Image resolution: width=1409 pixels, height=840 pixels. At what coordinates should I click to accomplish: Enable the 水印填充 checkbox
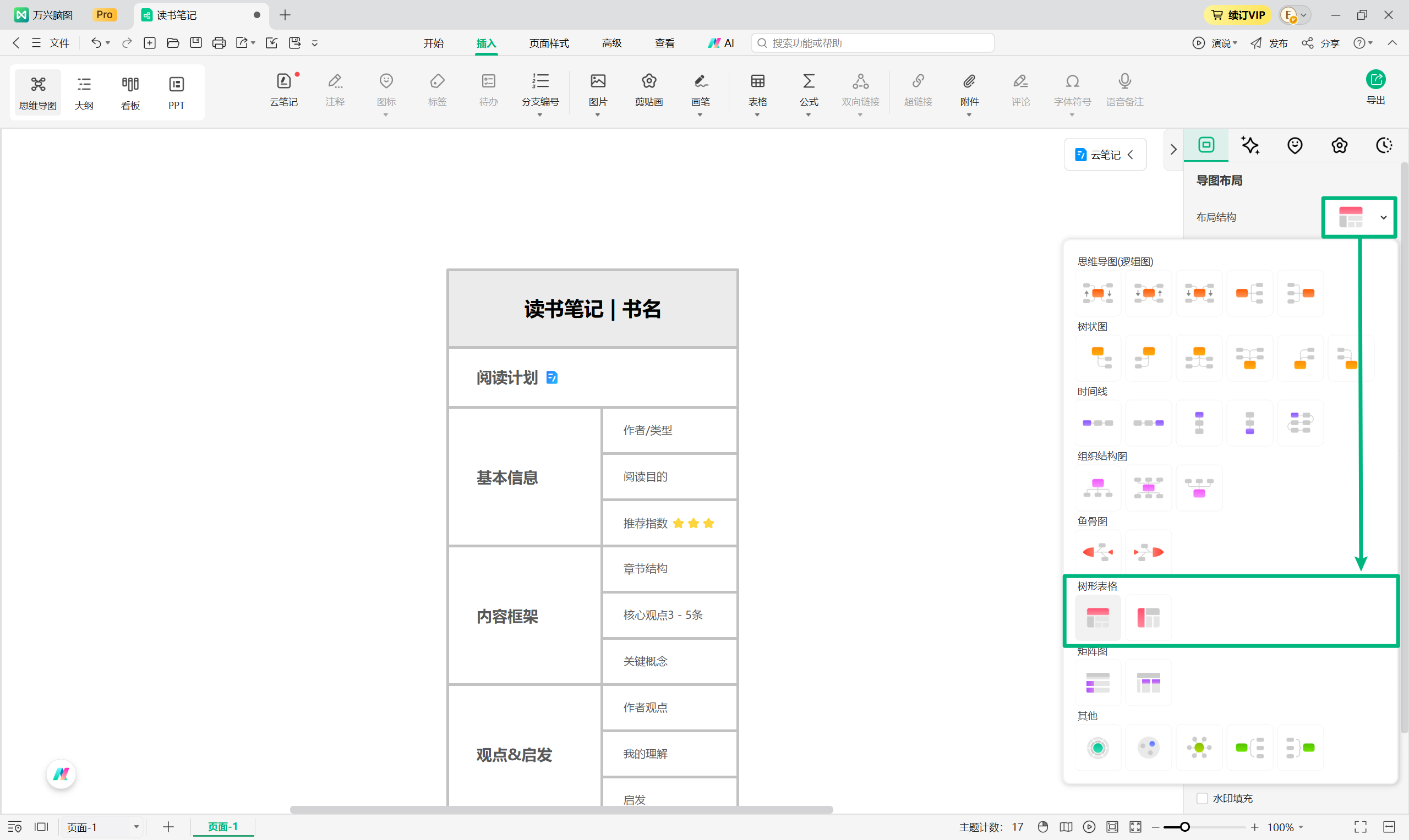coord(1202,798)
